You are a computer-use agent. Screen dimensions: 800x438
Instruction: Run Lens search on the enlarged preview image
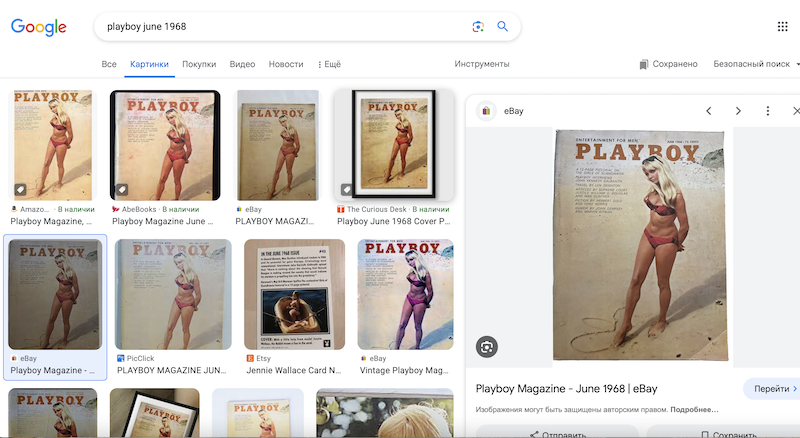pos(487,347)
